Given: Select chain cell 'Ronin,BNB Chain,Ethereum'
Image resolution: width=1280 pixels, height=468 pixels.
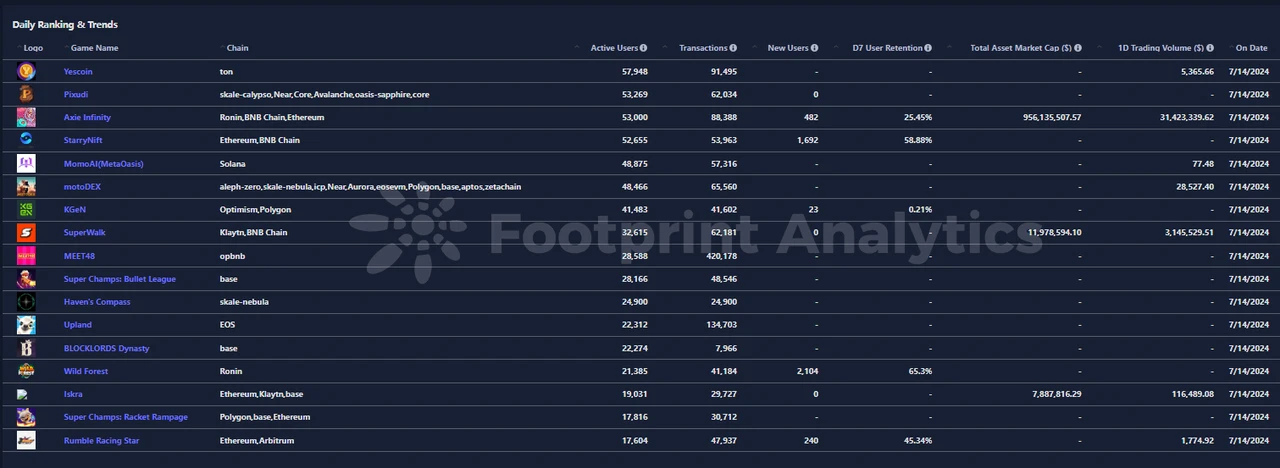Looking at the screenshot, I should 272,117.
